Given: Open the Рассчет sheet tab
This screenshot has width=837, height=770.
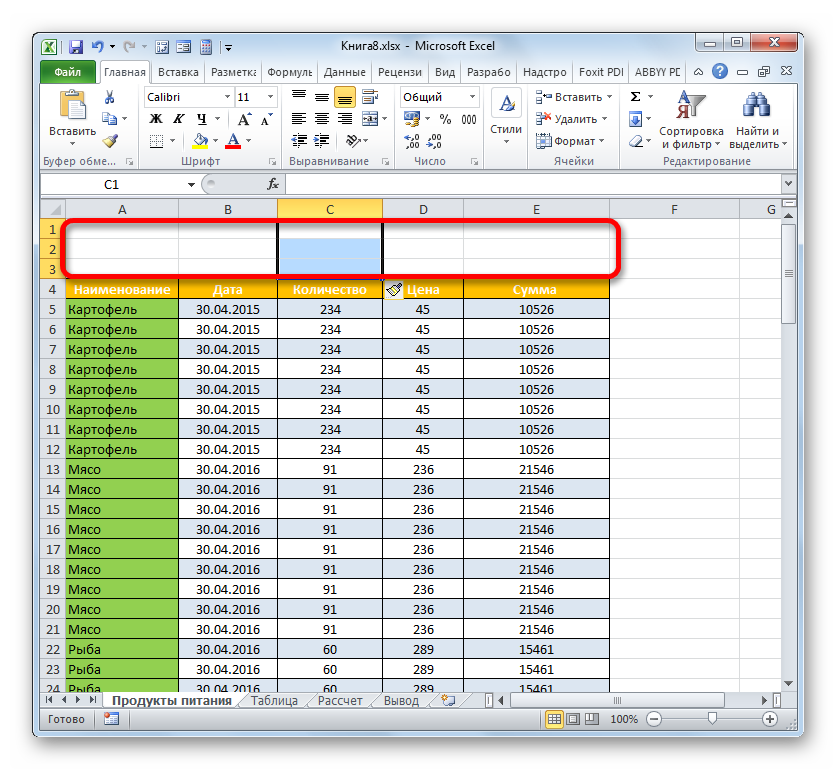Looking at the screenshot, I should click(340, 701).
